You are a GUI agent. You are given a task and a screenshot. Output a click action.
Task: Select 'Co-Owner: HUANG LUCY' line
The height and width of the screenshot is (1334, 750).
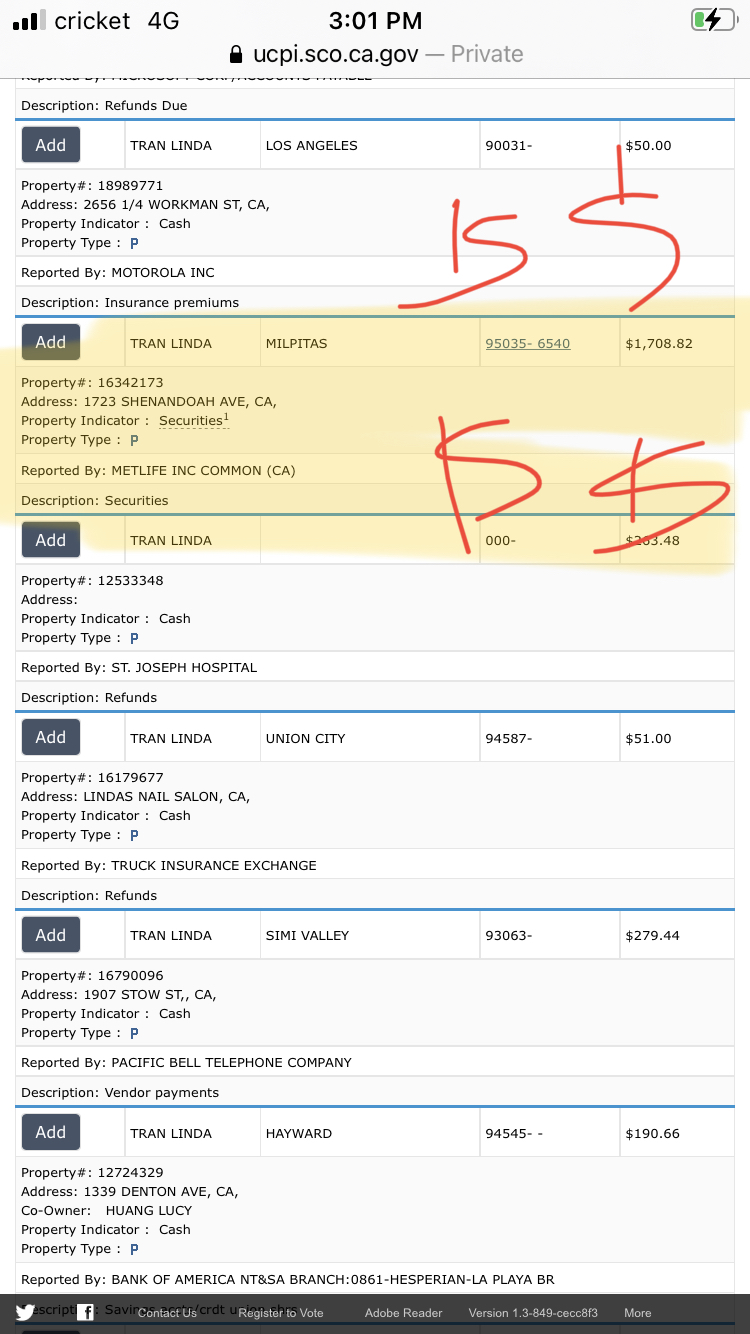107,1210
